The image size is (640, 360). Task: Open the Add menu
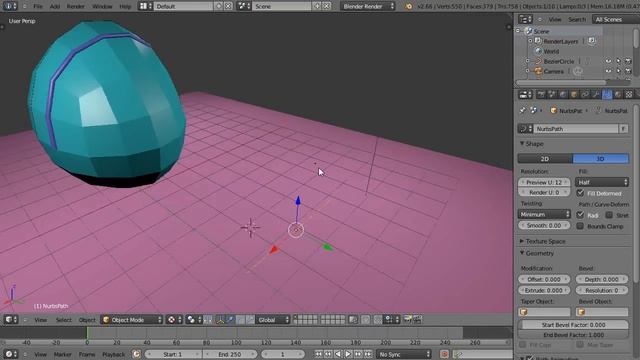point(55,6)
